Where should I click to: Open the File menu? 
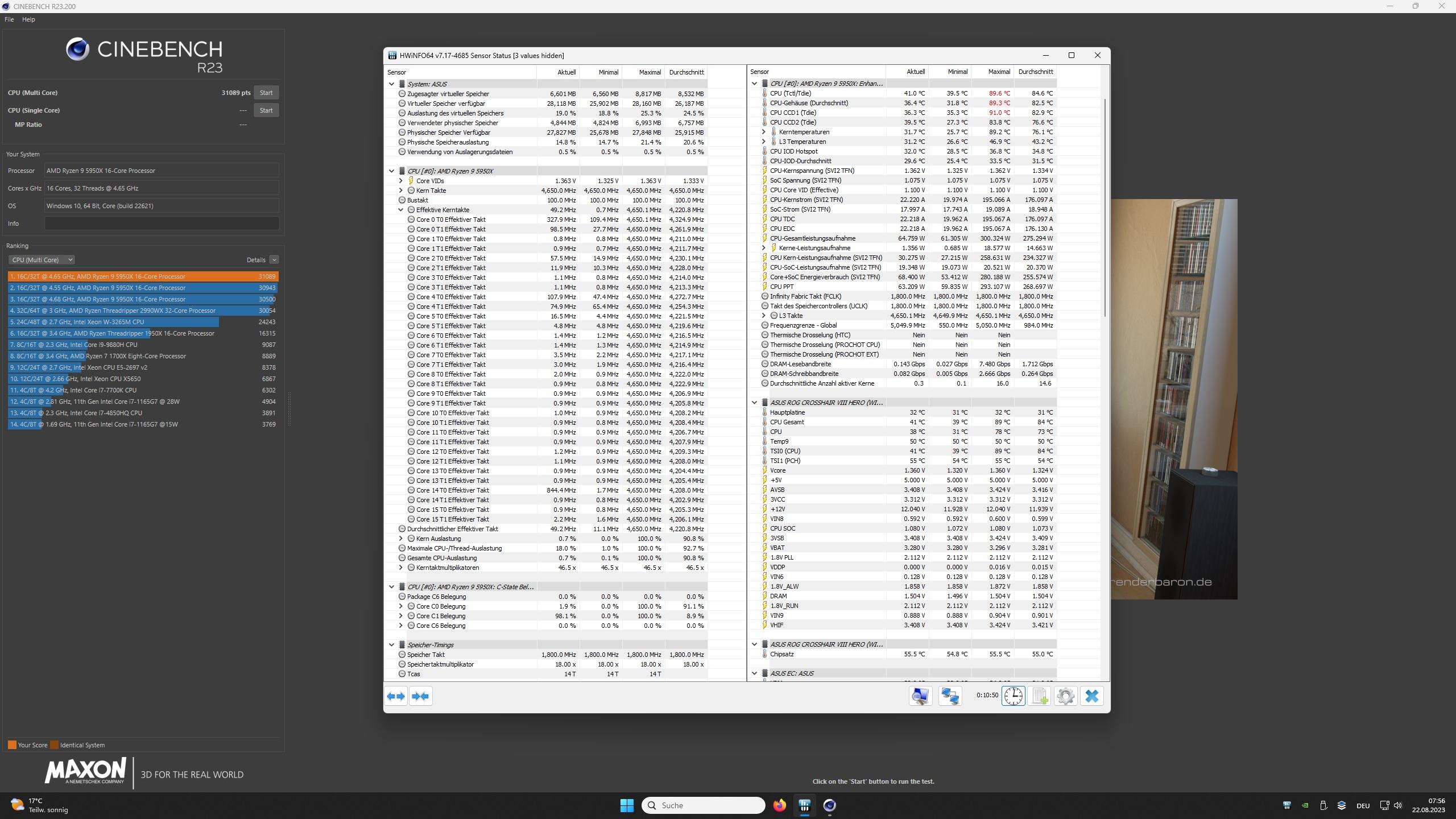pyautogui.click(x=9, y=19)
